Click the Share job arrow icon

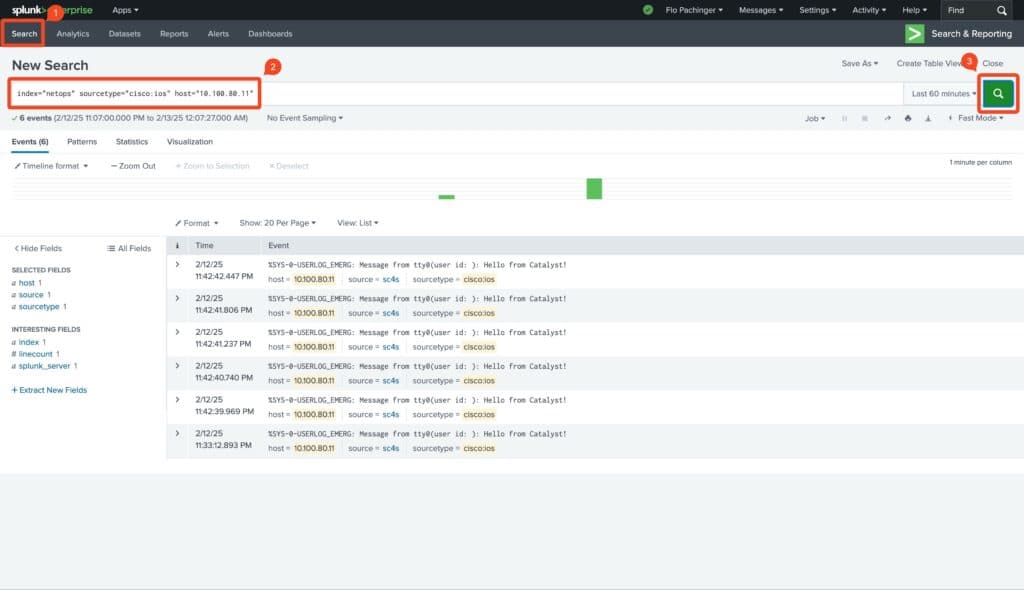click(887, 118)
